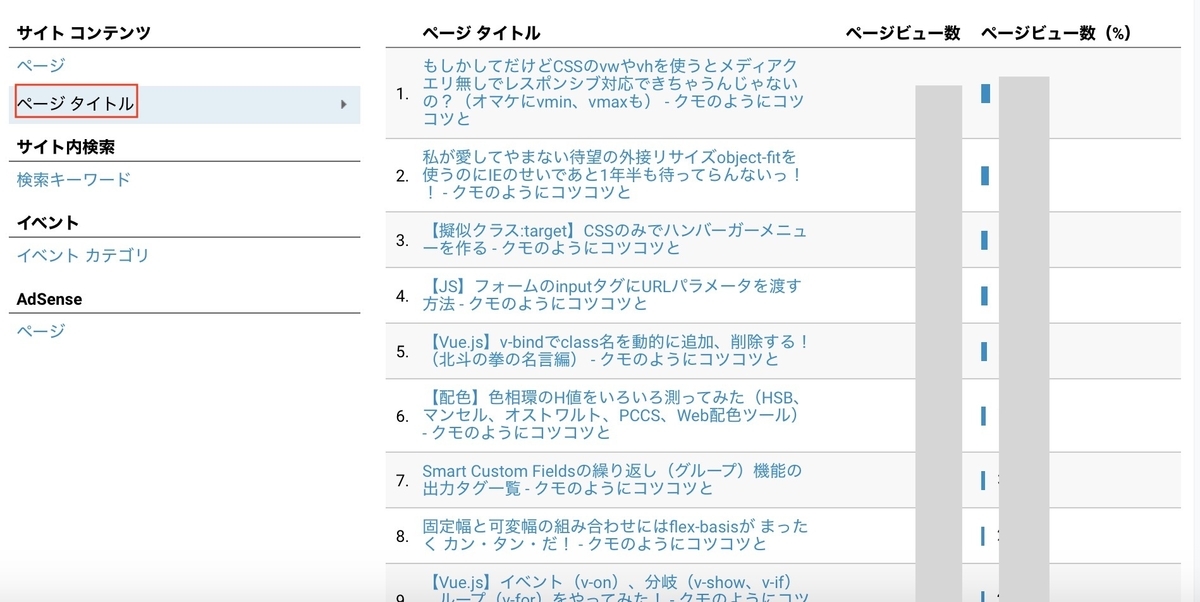Click the percentage bar for row 6
This screenshot has height=602, width=1200.
[984, 416]
